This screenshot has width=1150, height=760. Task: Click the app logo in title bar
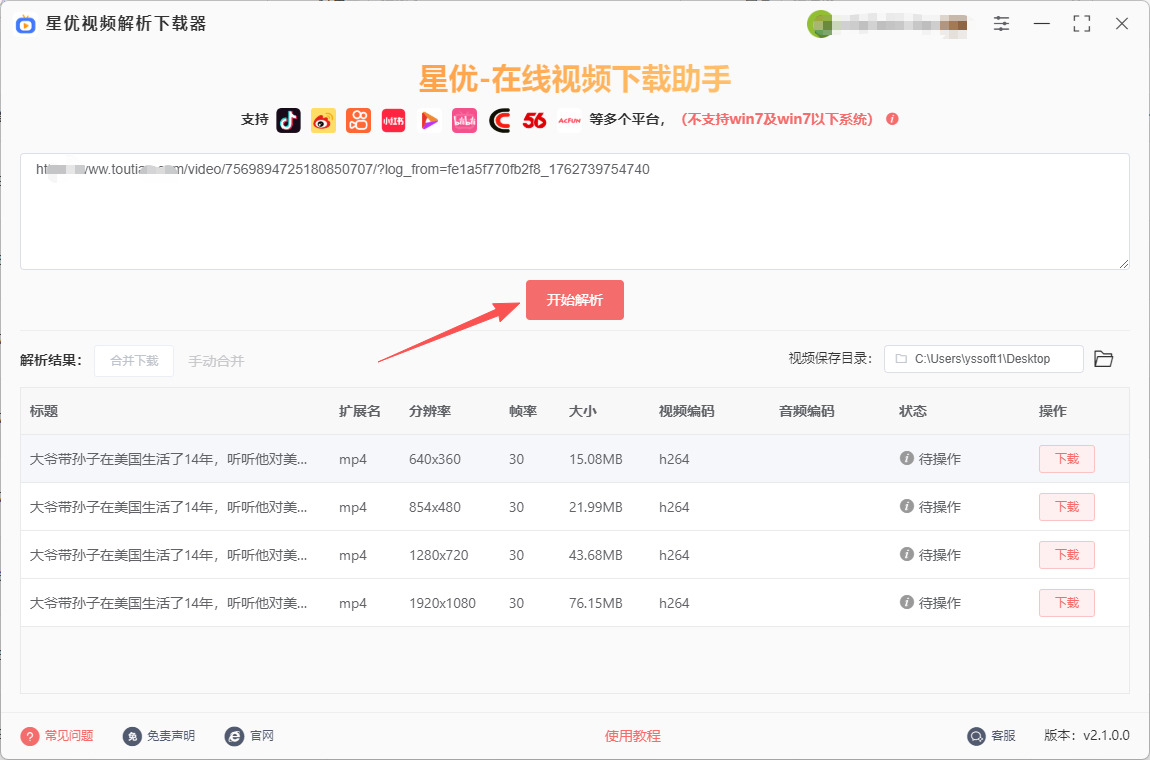coord(26,24)
